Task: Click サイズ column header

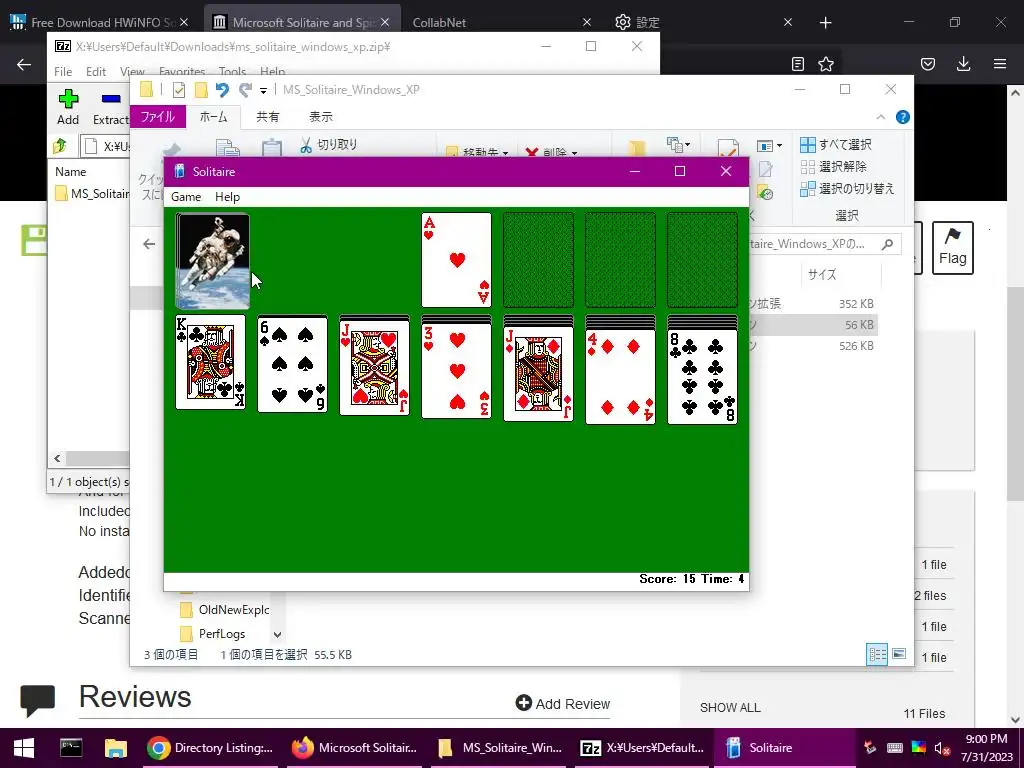Action: pyautogui.click(x=822, y=274)
